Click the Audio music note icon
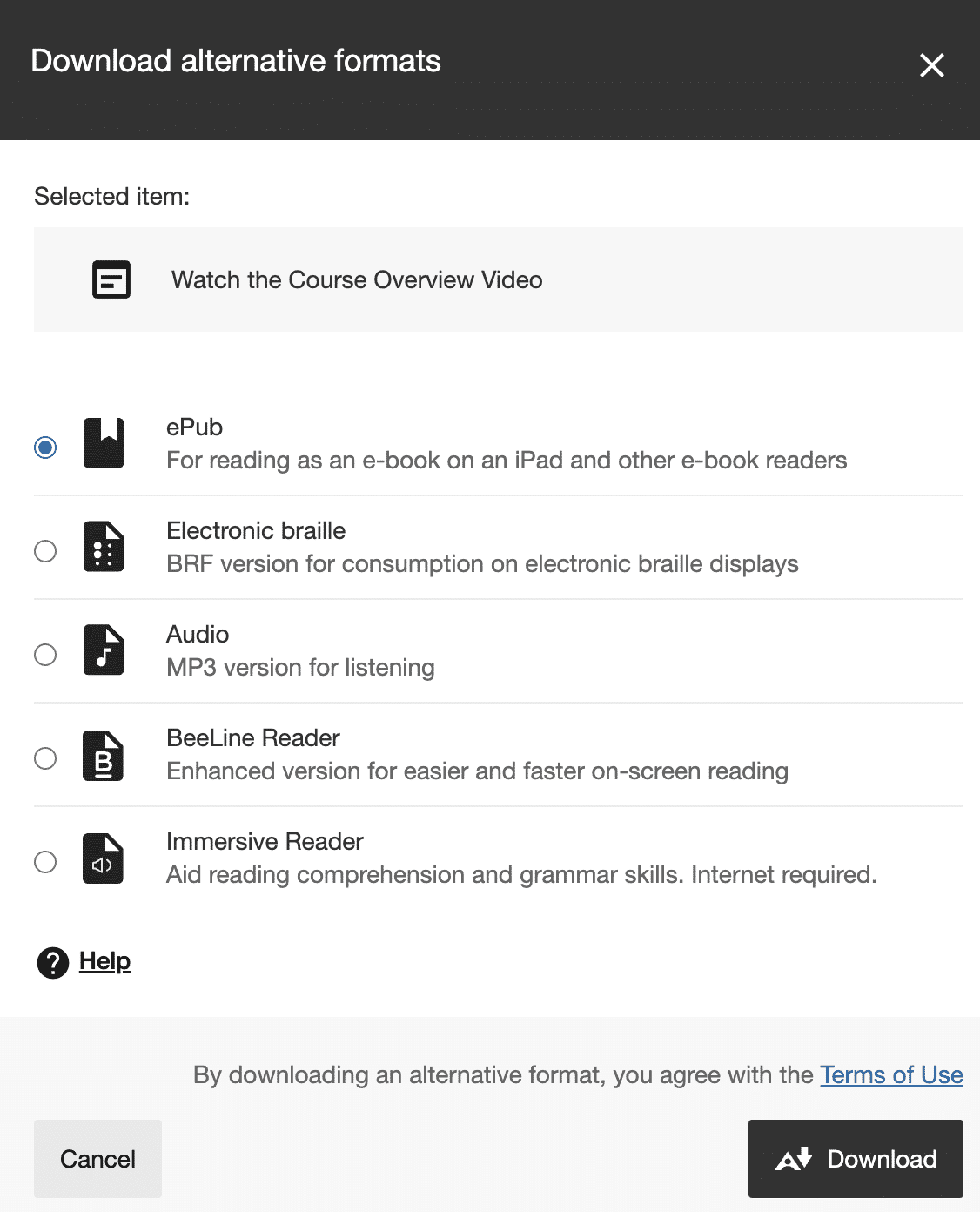The width and height of the screenshot is (980, 1212). [104, 650]
